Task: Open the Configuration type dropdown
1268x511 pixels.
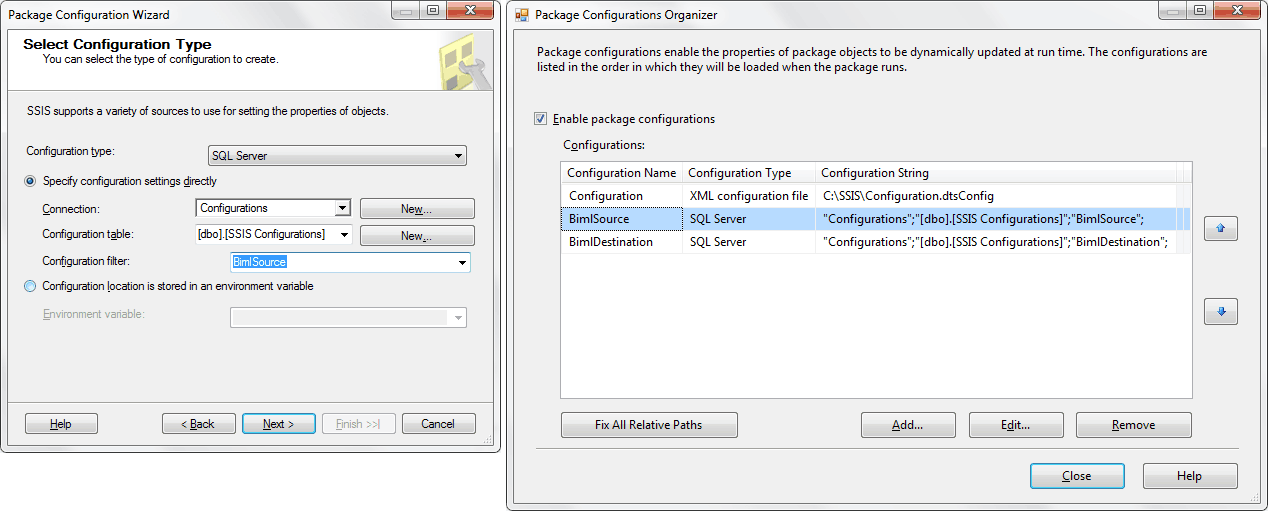Action: pyautogui.click(x=458, y=156)
